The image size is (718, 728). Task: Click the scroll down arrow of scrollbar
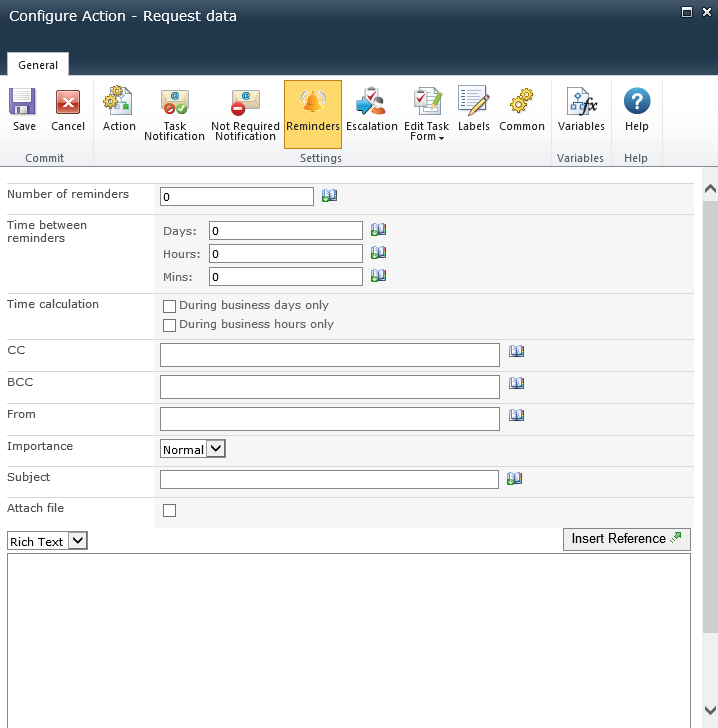coord(710,709)
